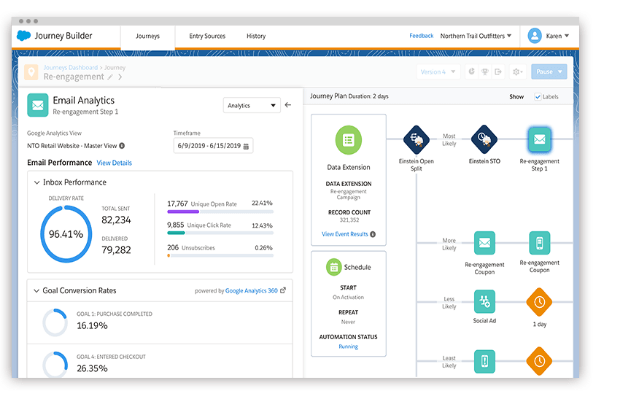The width and height of the screenshot is (620, 402).
Task: Click the More Likely path label
Action: click(449, 244)
